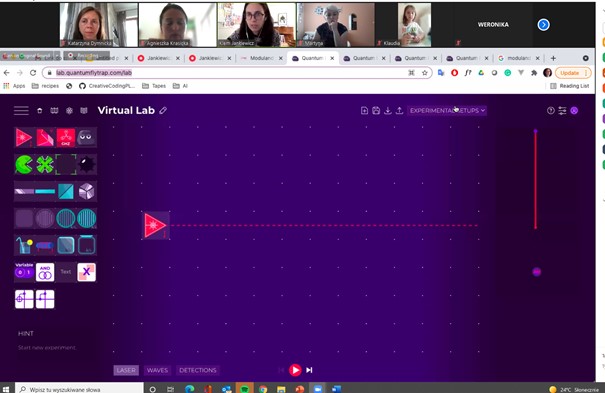This screenshot has width=605, height=393.
Task: Open the help question mark icon
Action: (551, 111)
